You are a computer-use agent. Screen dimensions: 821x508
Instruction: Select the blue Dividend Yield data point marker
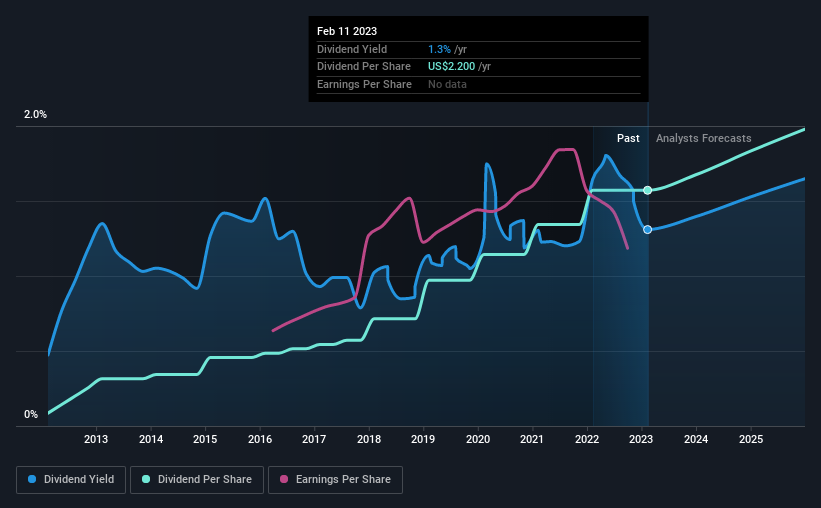[648, 229]
